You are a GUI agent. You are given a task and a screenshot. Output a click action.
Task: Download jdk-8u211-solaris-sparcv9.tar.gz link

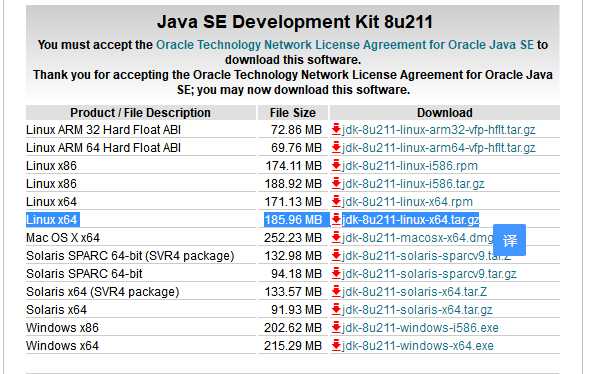429,274
